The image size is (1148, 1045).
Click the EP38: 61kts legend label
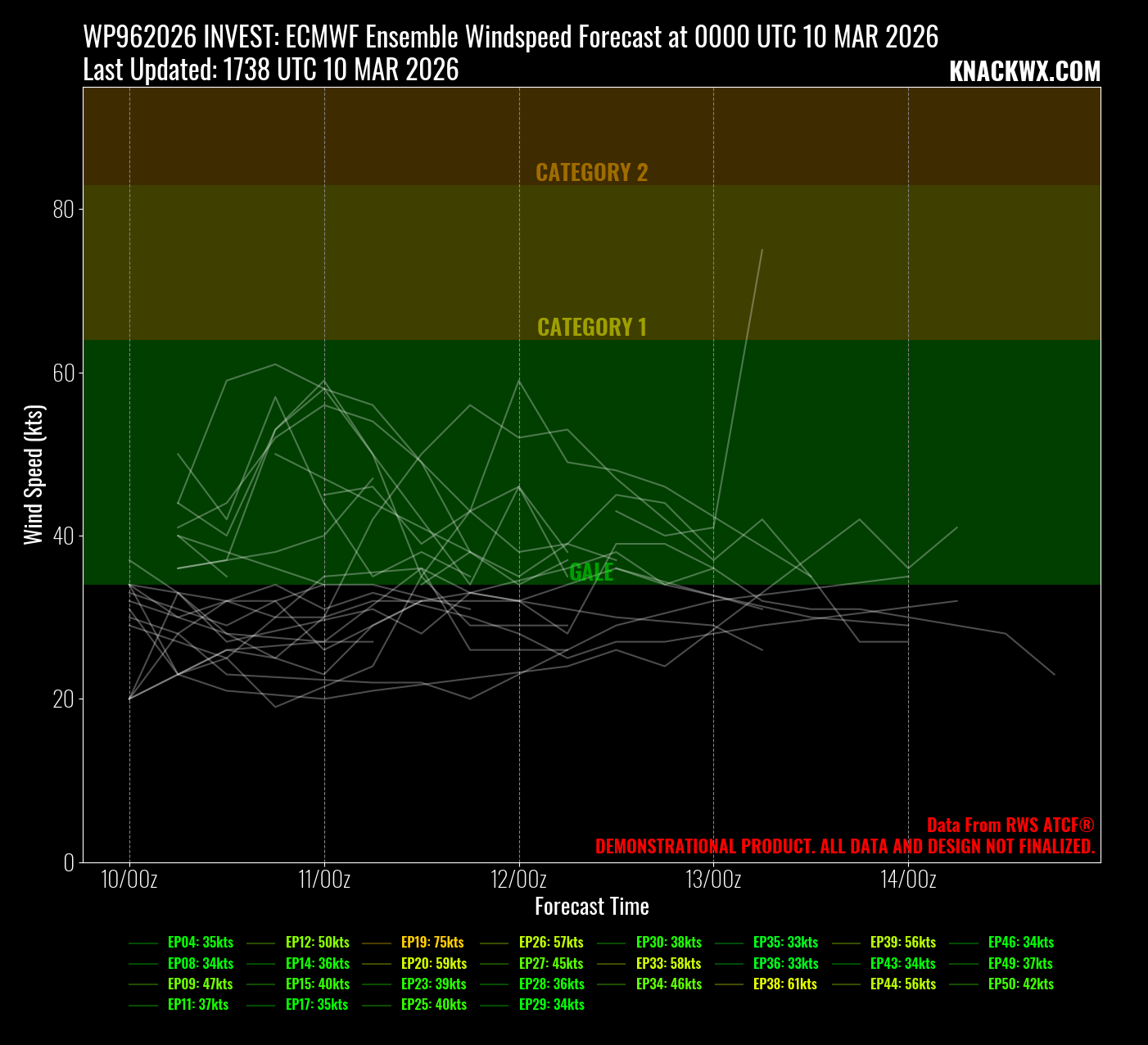pyautogui.click(x=784, y=984)
